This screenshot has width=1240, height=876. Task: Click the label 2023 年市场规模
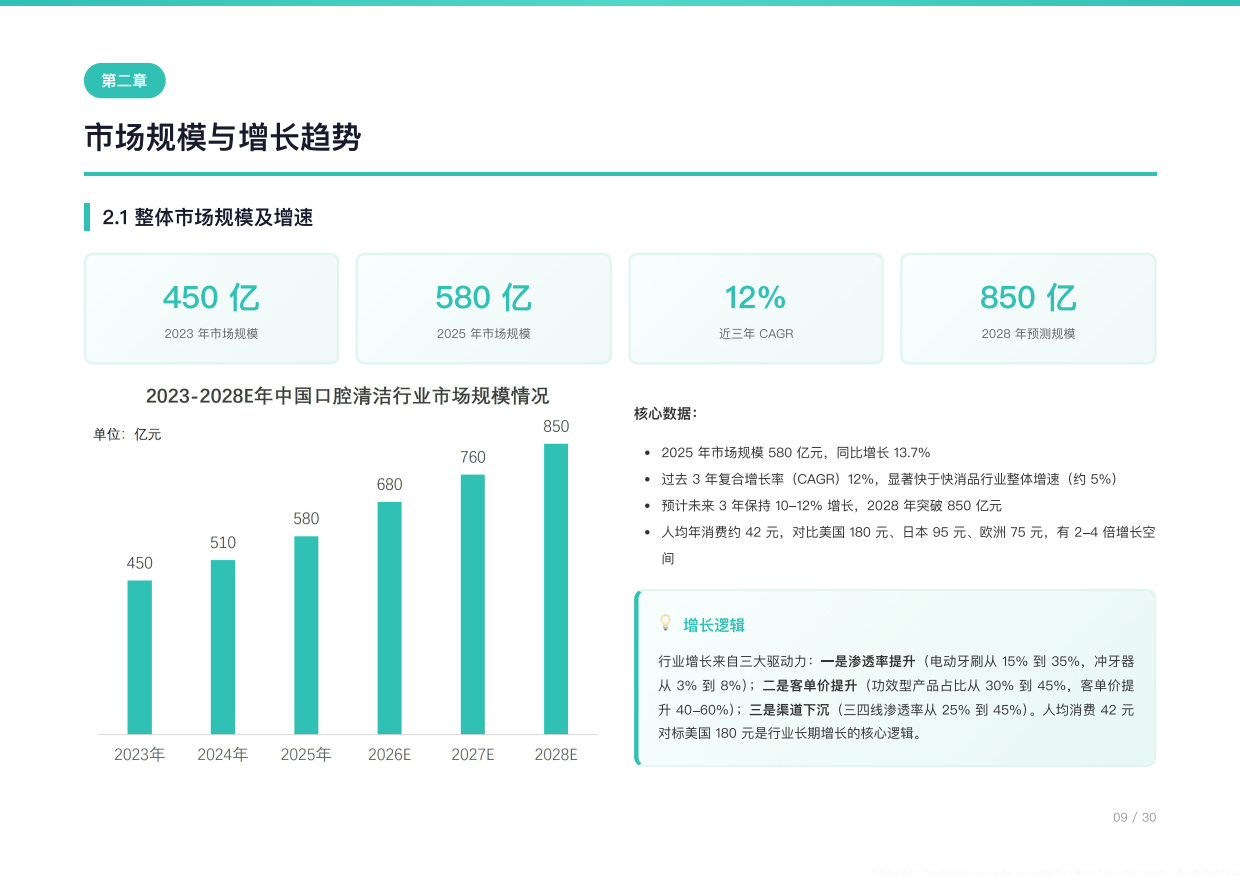tap(212, 334)
